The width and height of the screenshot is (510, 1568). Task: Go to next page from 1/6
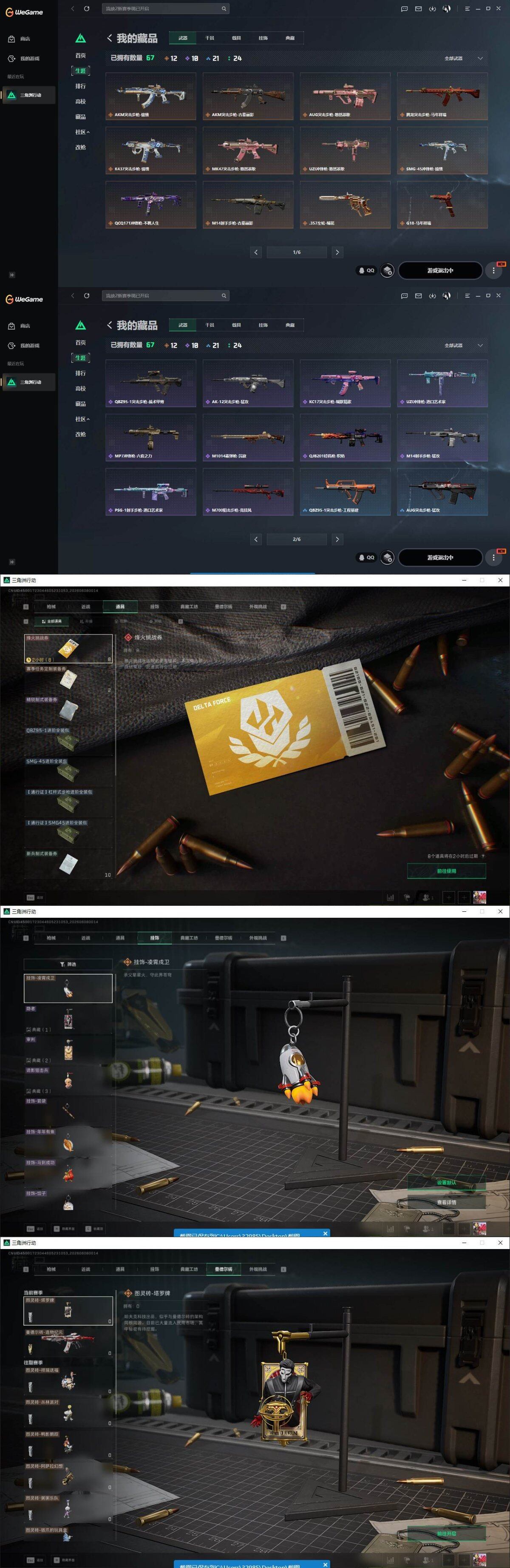(337, 252)
